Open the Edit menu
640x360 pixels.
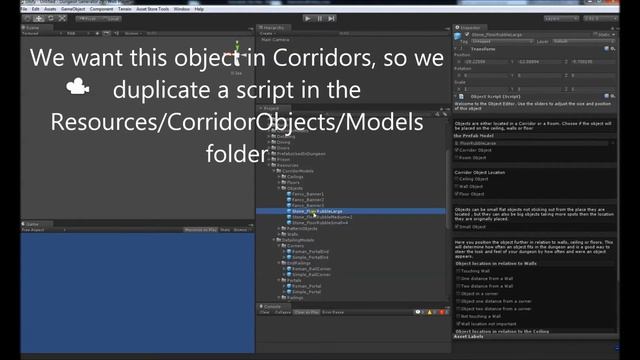(36, 9)
